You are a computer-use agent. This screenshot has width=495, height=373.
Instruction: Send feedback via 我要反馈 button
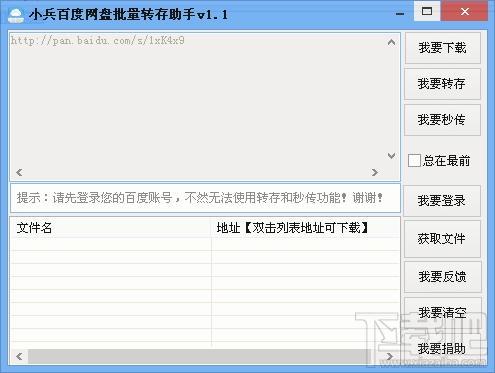click(442, 277)
